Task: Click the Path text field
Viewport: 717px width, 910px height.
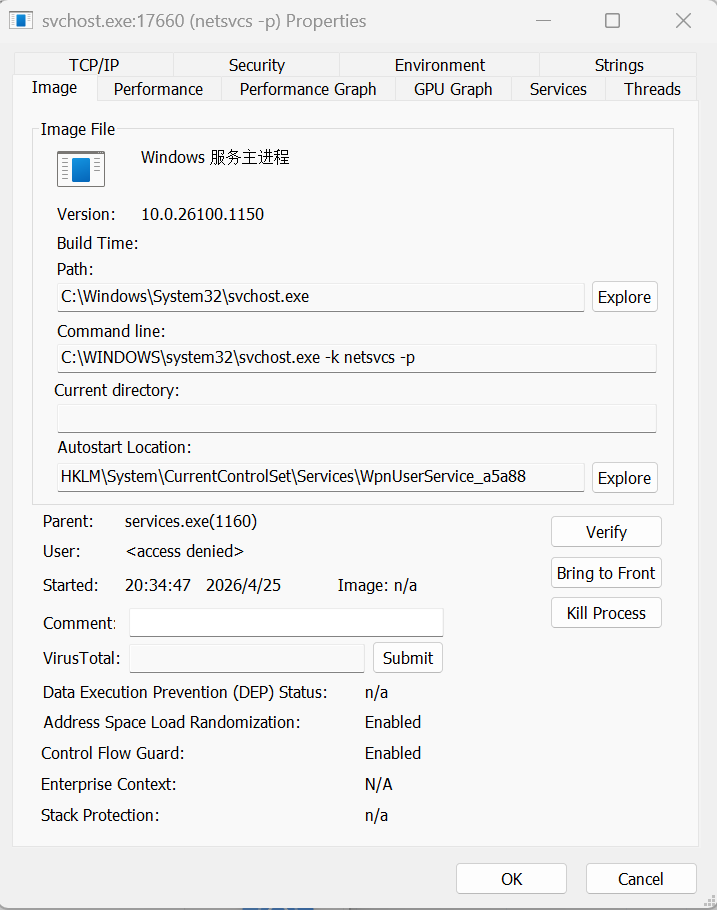Action: point(320,297)
